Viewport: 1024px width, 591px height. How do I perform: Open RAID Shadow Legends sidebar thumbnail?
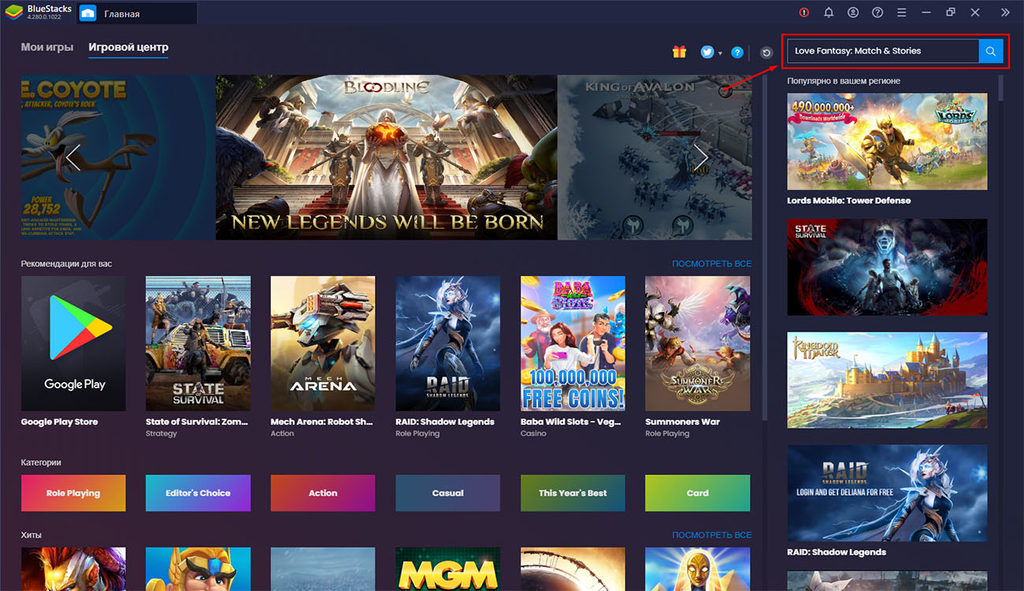coord(887,493)
